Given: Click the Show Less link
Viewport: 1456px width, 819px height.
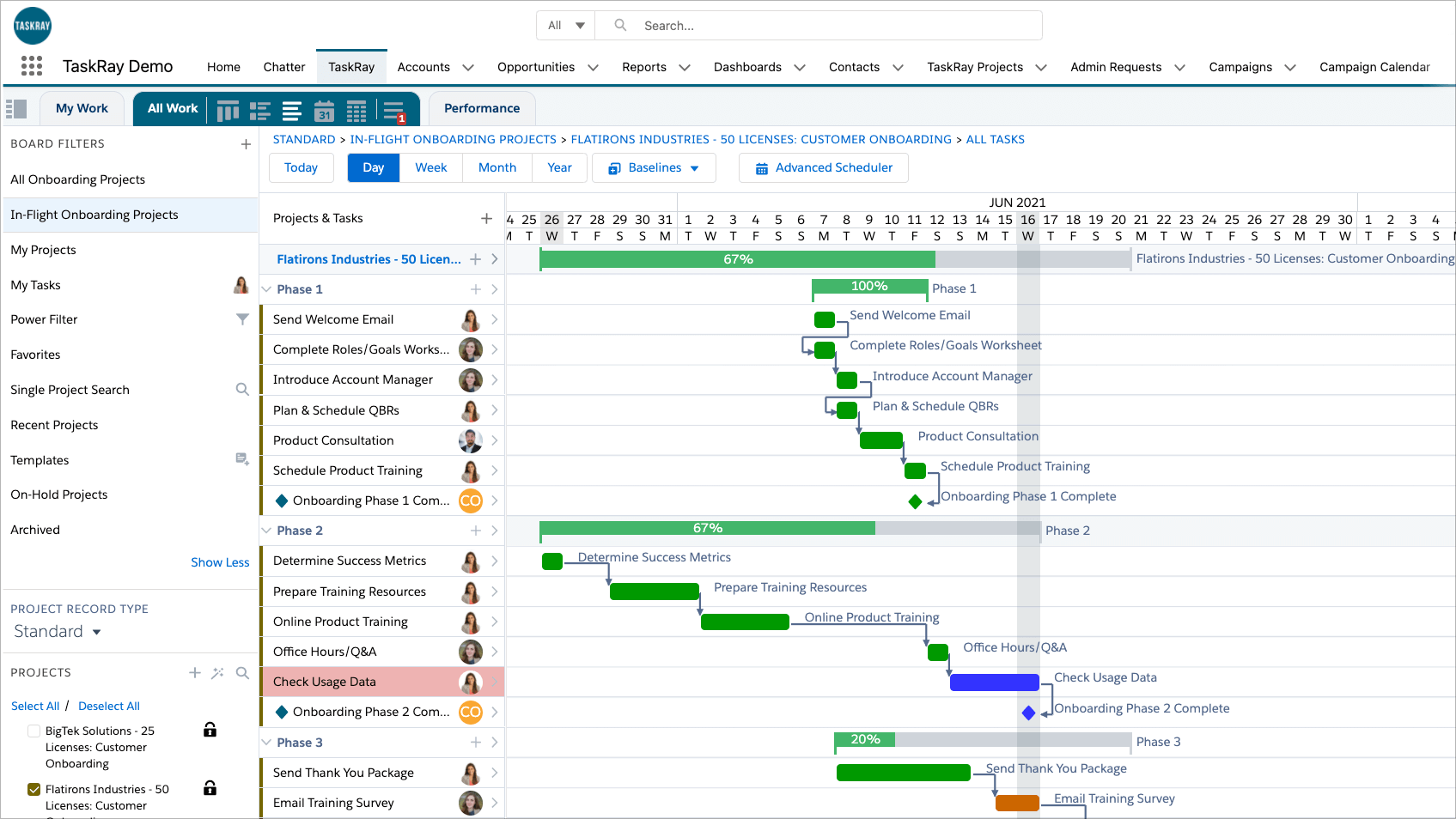Looking at the screenshot, I should [x=220, y=561].
